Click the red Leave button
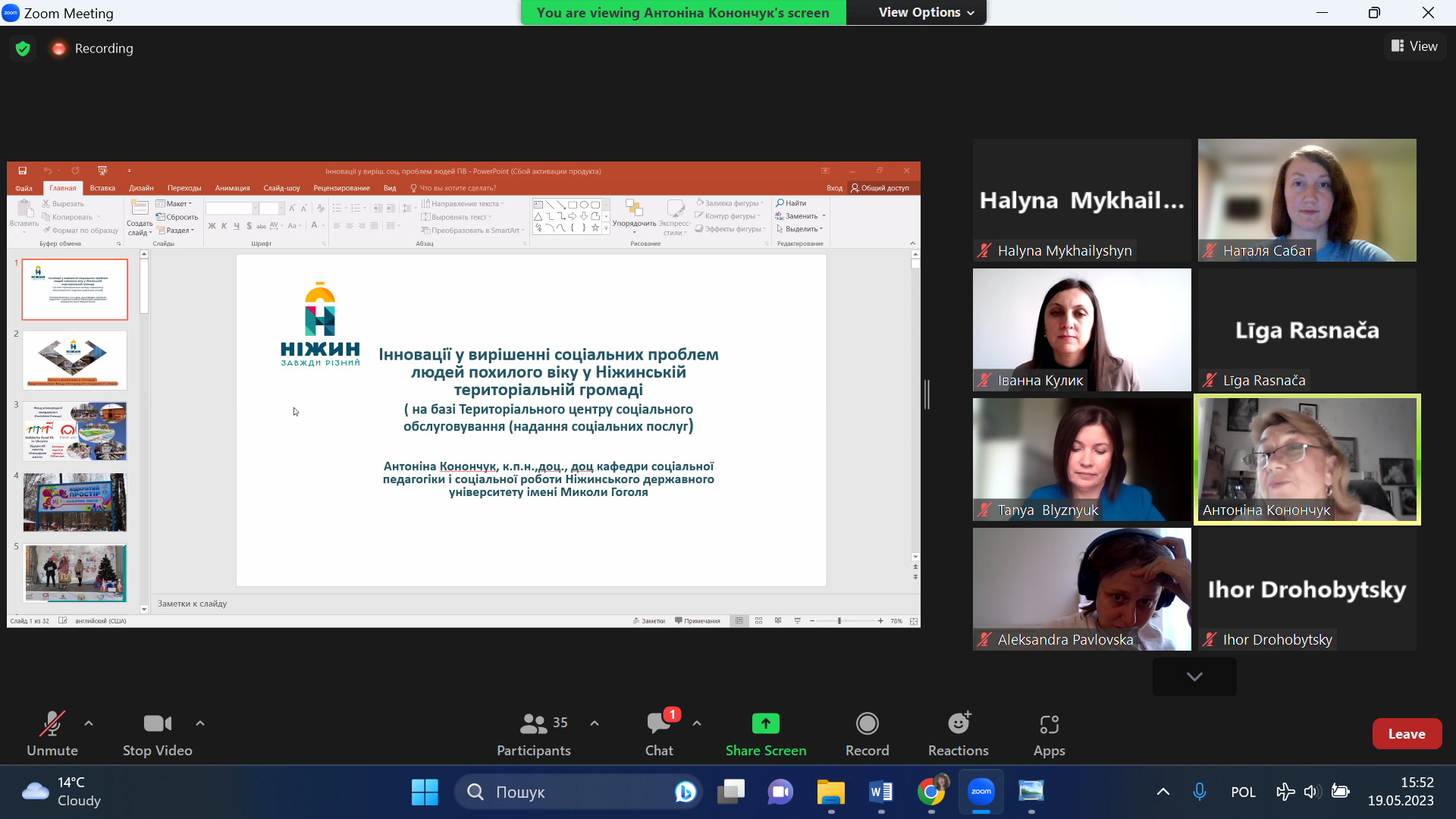The width and height of the screenshot is (1456, 819). click(x=1406, y=734)
